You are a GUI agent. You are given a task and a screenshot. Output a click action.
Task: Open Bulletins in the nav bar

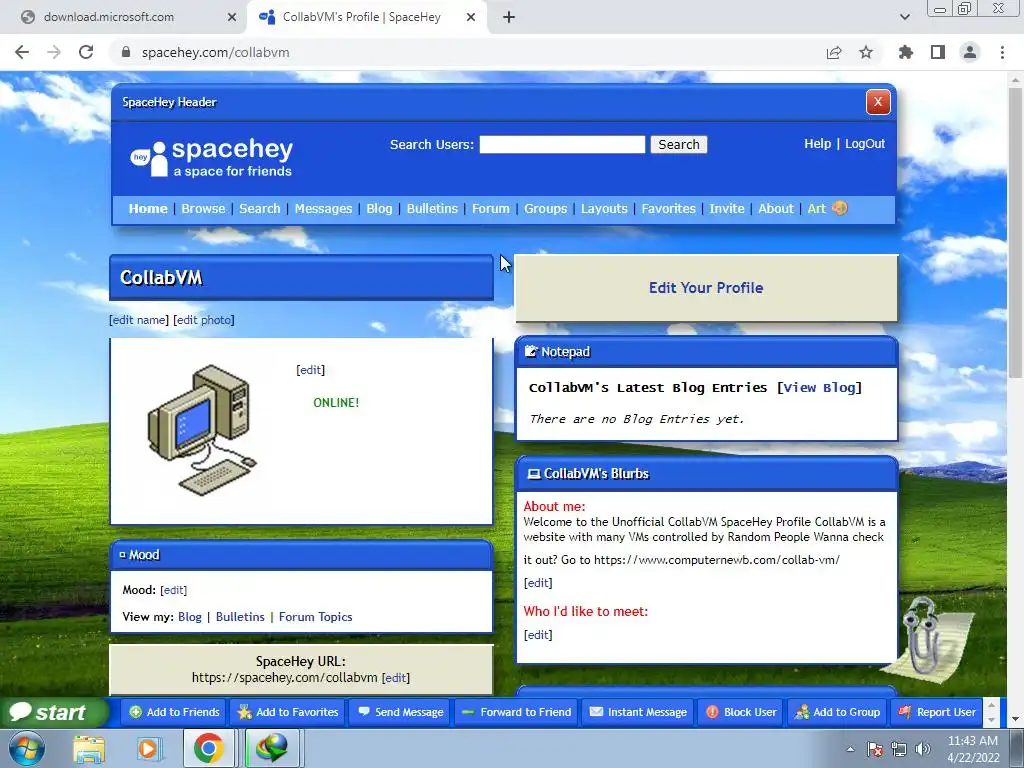[432, 208]
